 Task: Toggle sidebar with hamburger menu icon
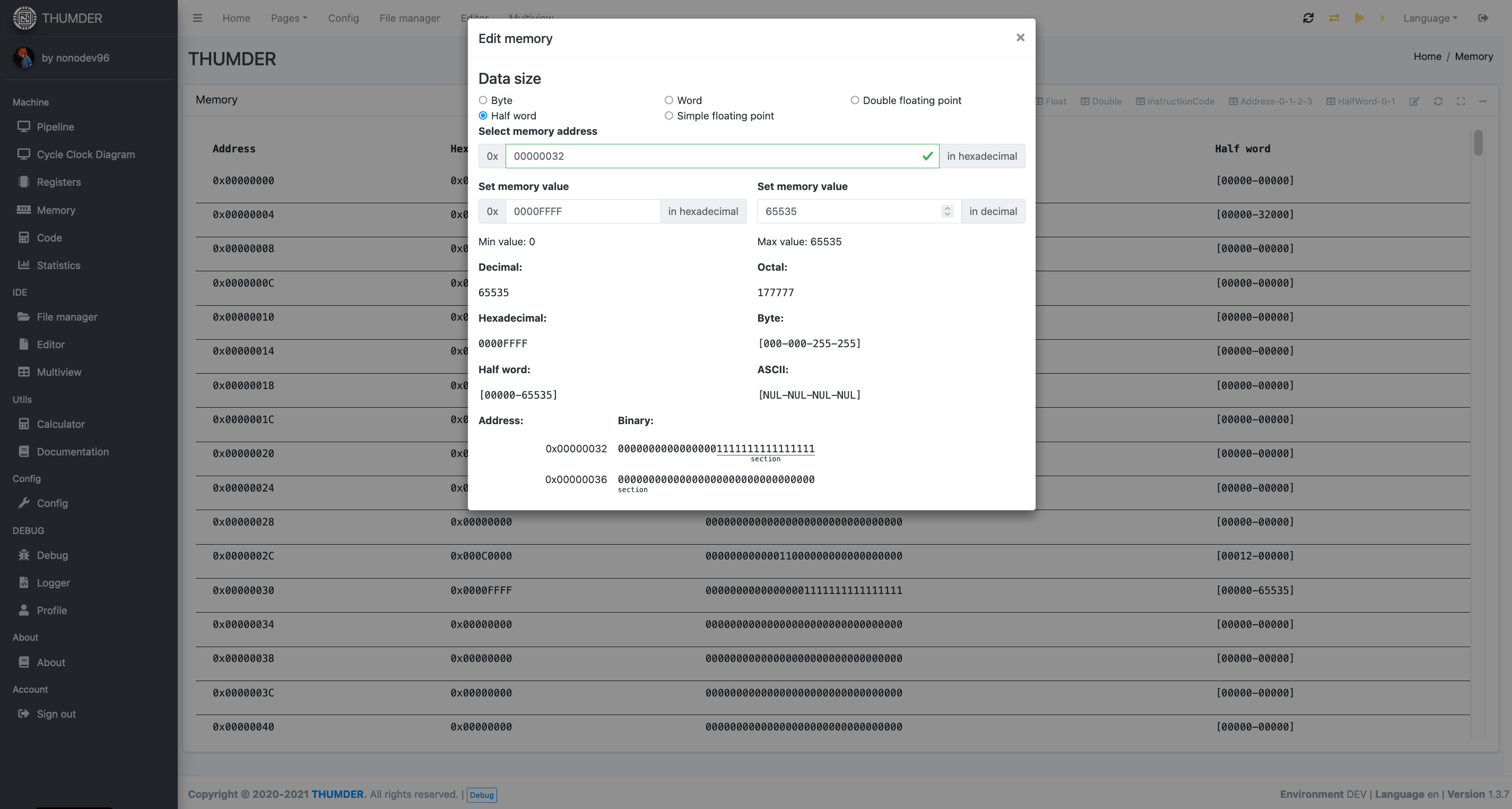197,18
